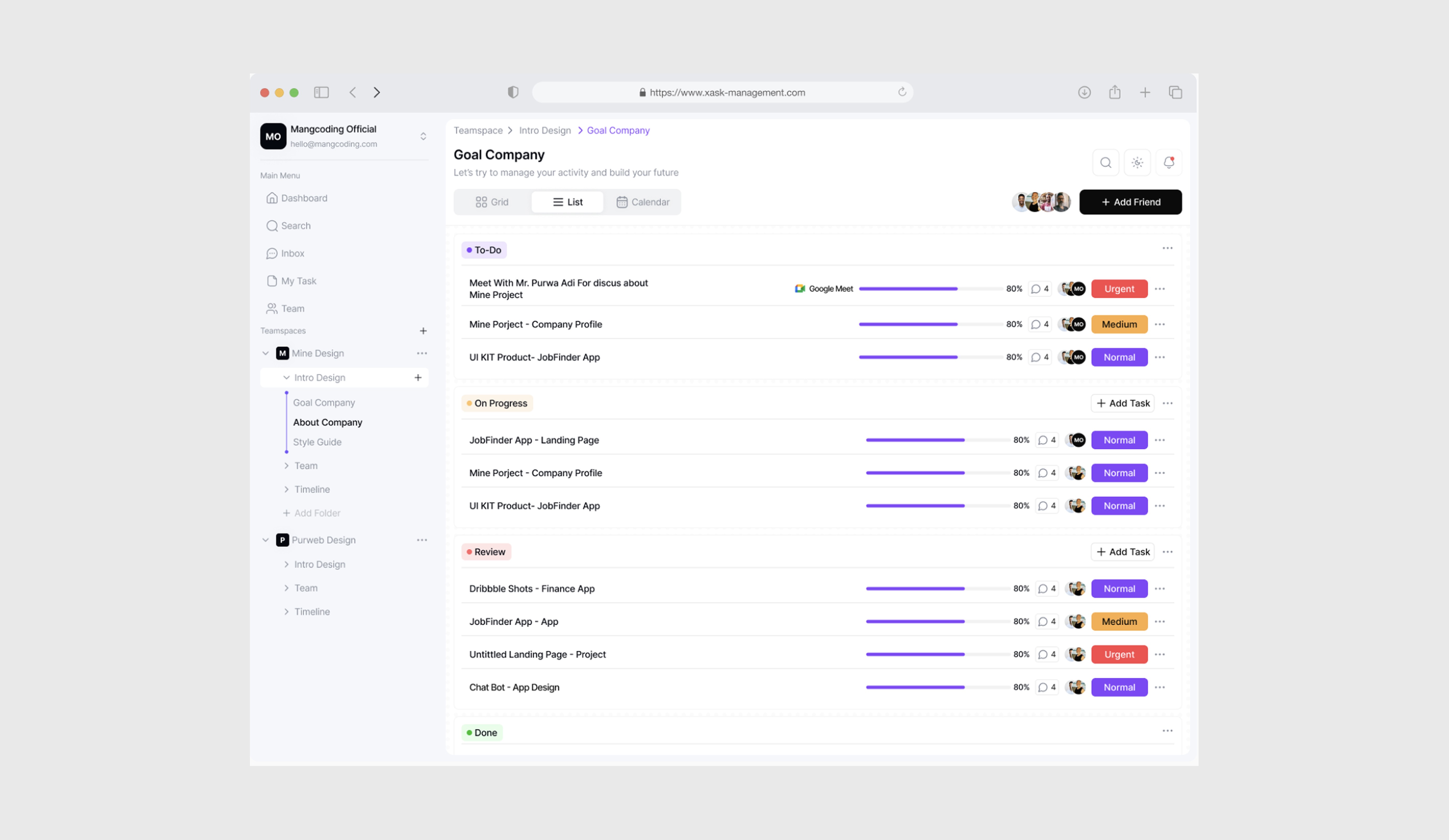Open My Task from the main menu
Screen dimensions: 1449x840
click(x=292, y=281)
